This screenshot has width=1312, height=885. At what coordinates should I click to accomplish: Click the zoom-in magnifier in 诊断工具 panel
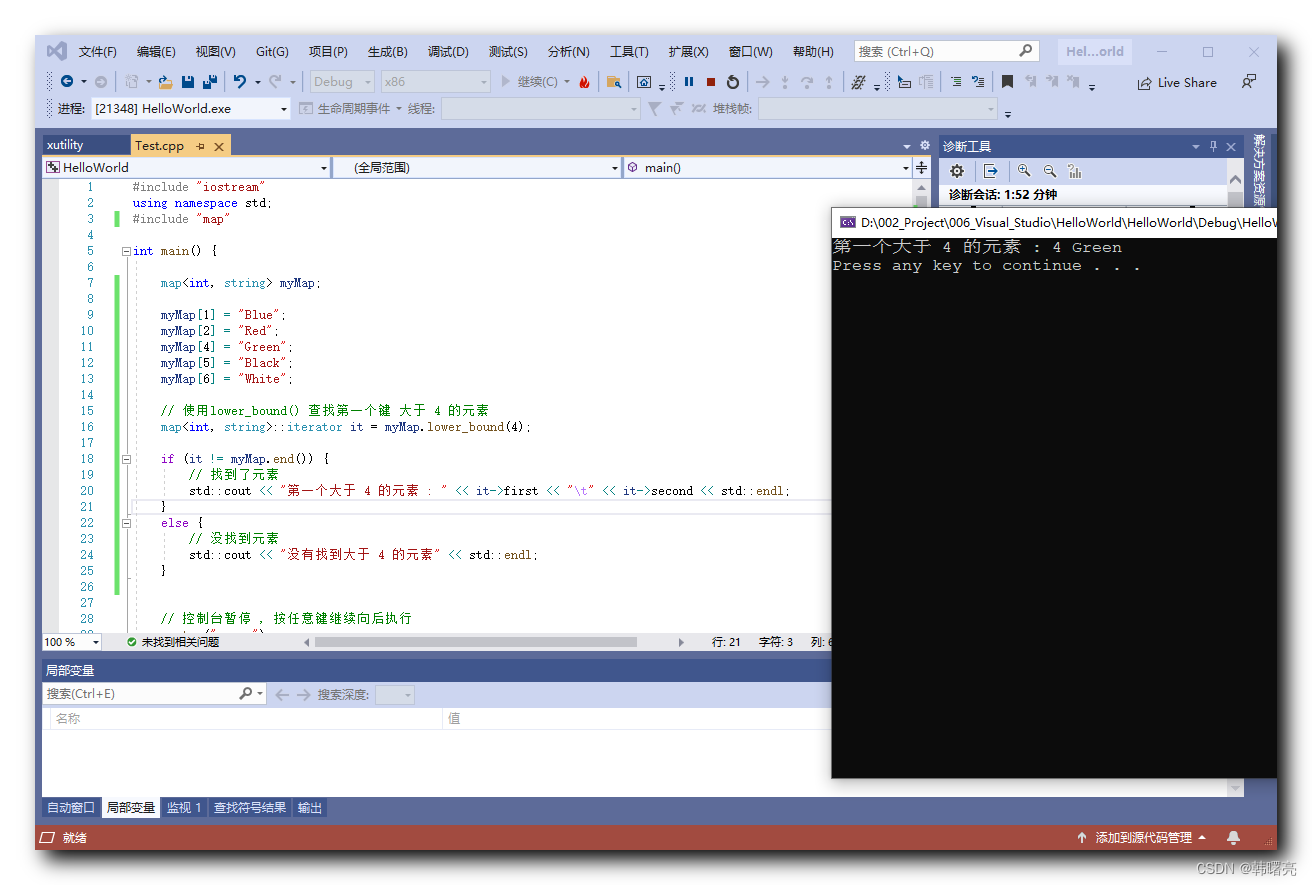point(1024,171)
